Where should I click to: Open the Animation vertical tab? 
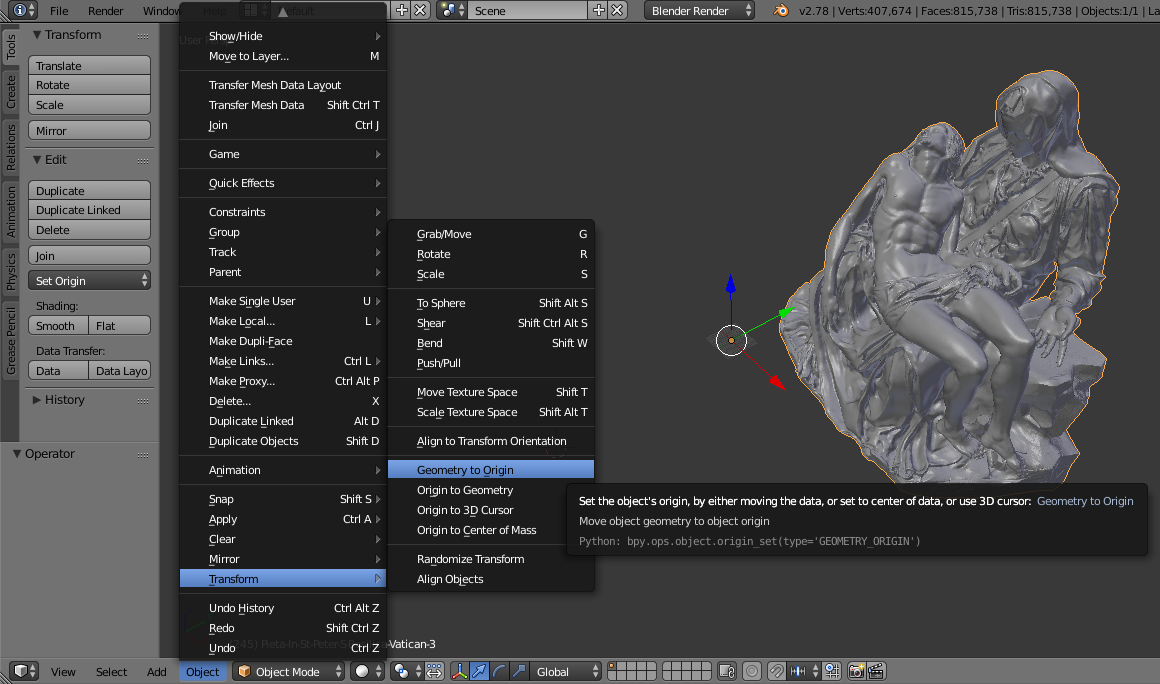click(x=10, y=211)
